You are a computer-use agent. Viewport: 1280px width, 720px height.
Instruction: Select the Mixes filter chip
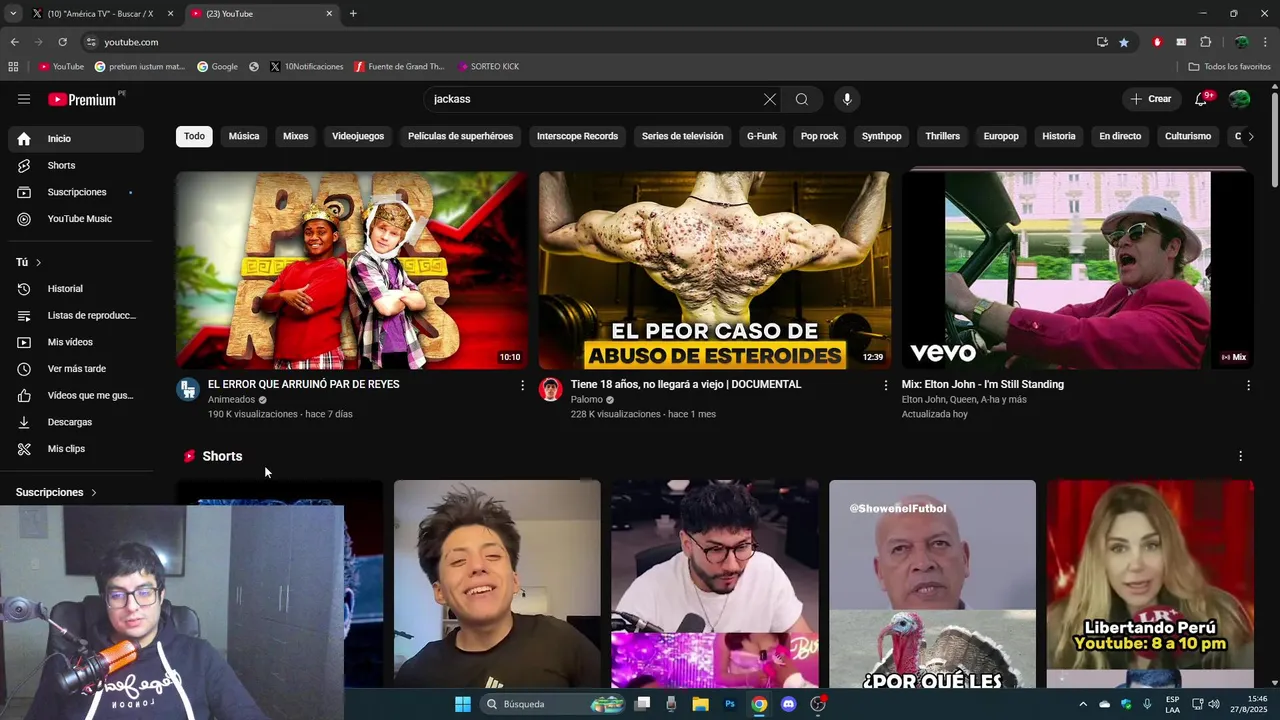tap(296, 136)
